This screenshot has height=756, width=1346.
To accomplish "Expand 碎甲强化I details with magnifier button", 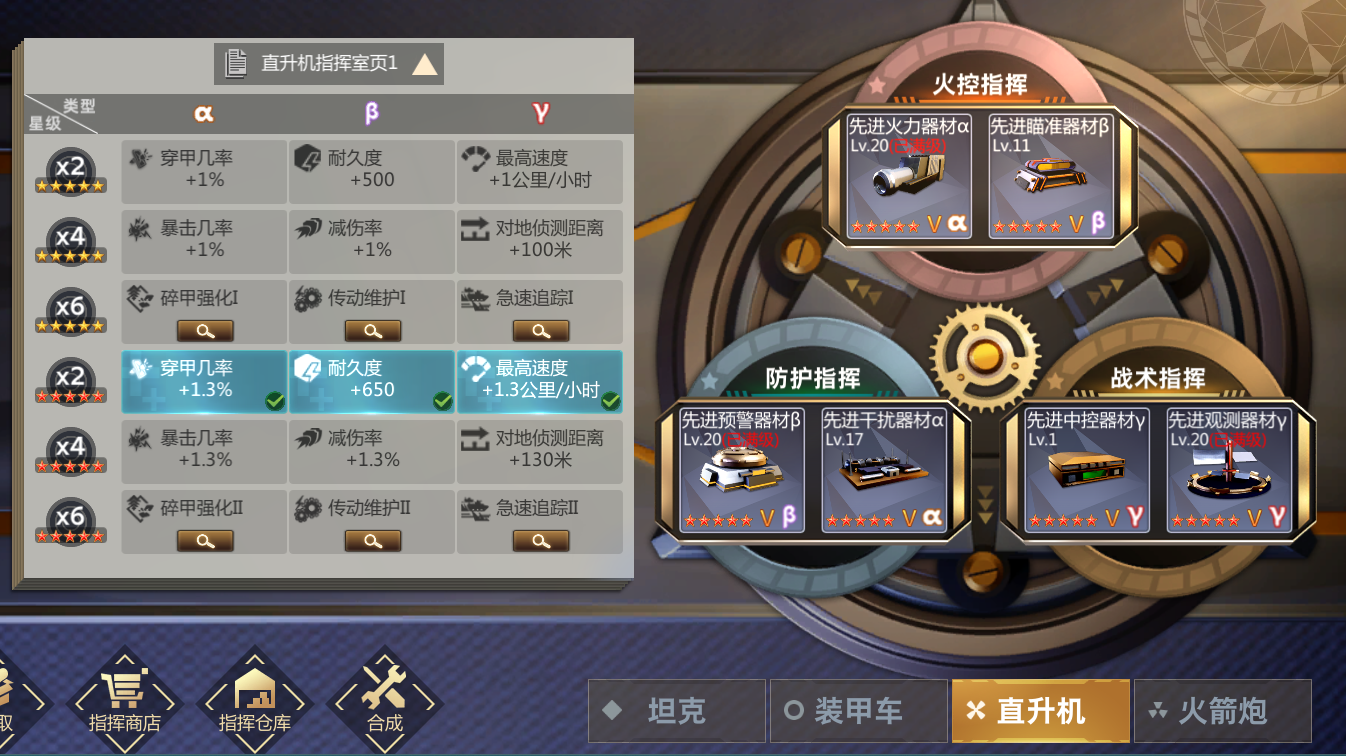I will [205, 331].
